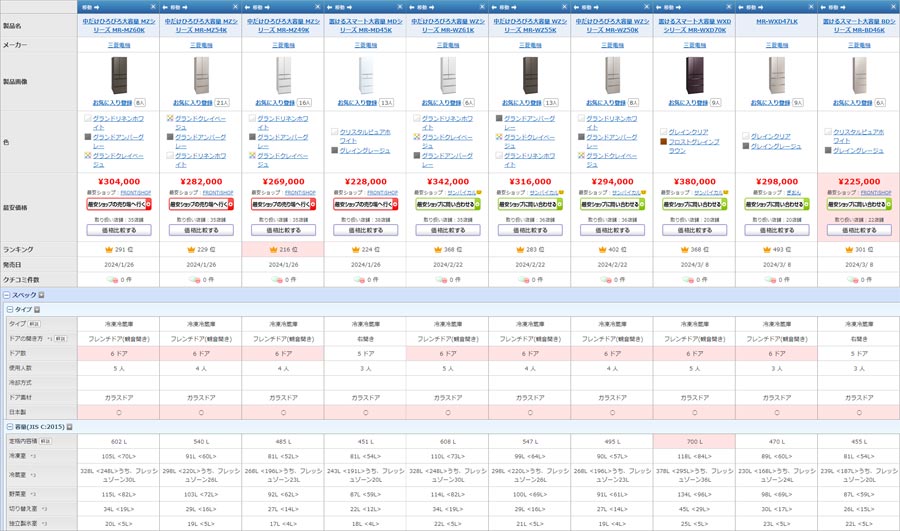Contact the cheapest shop for ¥380,000
Viewport: 900px width, 531px height.
point(695,204)
